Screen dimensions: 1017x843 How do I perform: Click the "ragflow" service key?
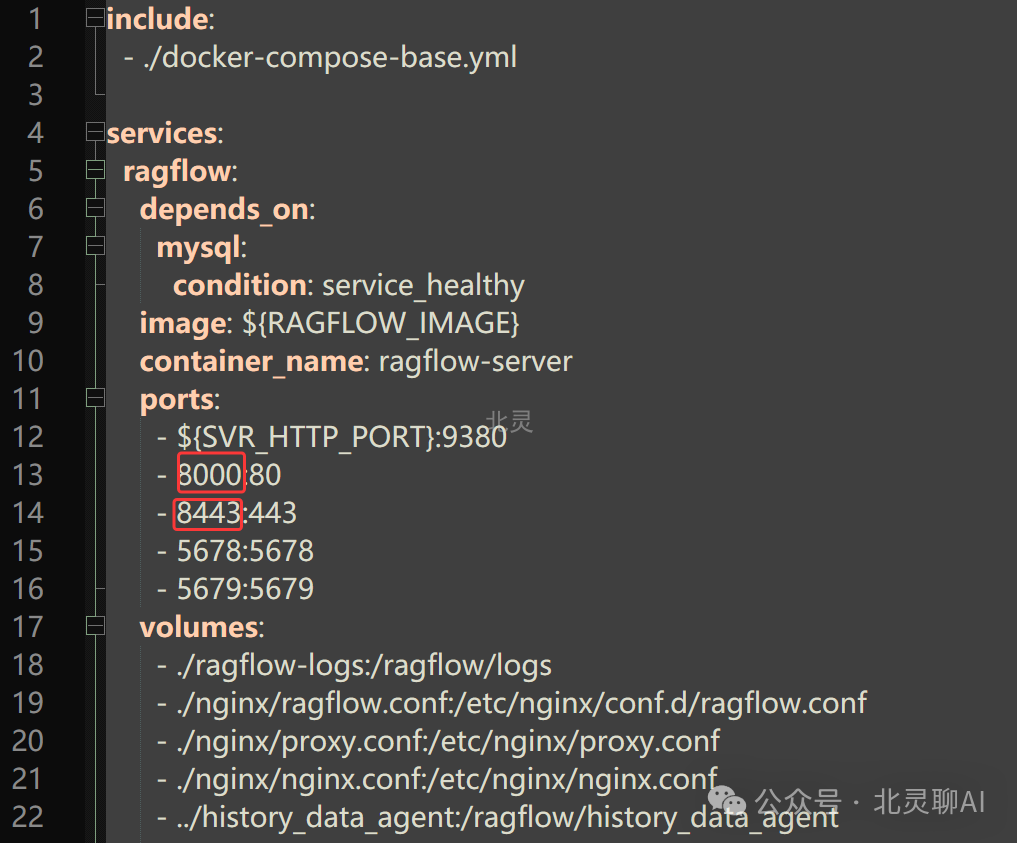(178, 172)
